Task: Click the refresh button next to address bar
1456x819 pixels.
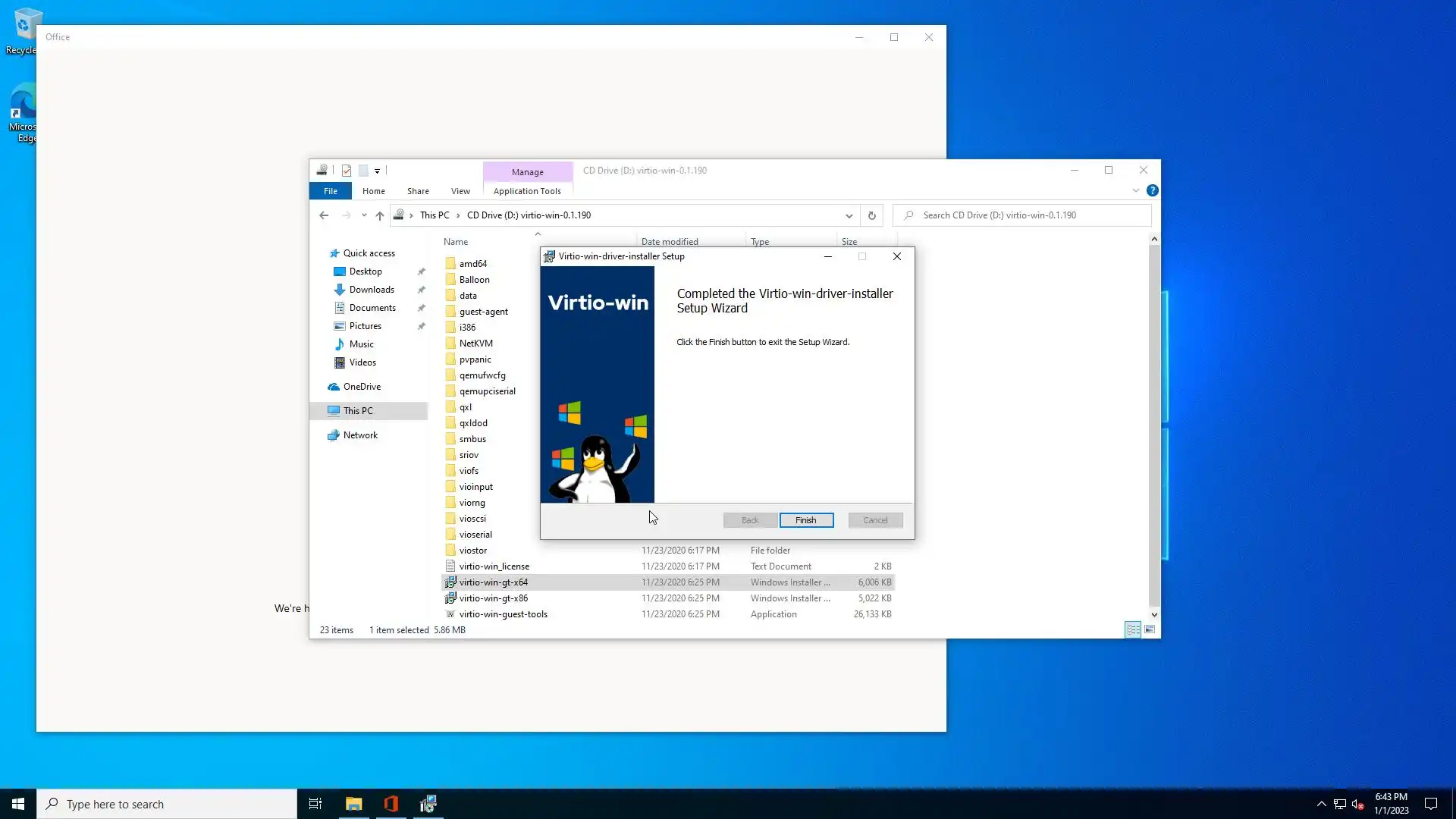Action: (x=872, y=215)
